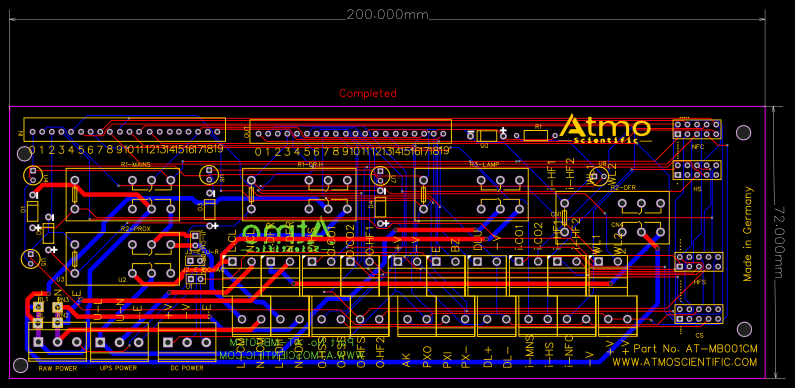The width and height of the screenshot is (795, 388).
Task: Select the 200.000mm width dimension label
Action: 387,15
